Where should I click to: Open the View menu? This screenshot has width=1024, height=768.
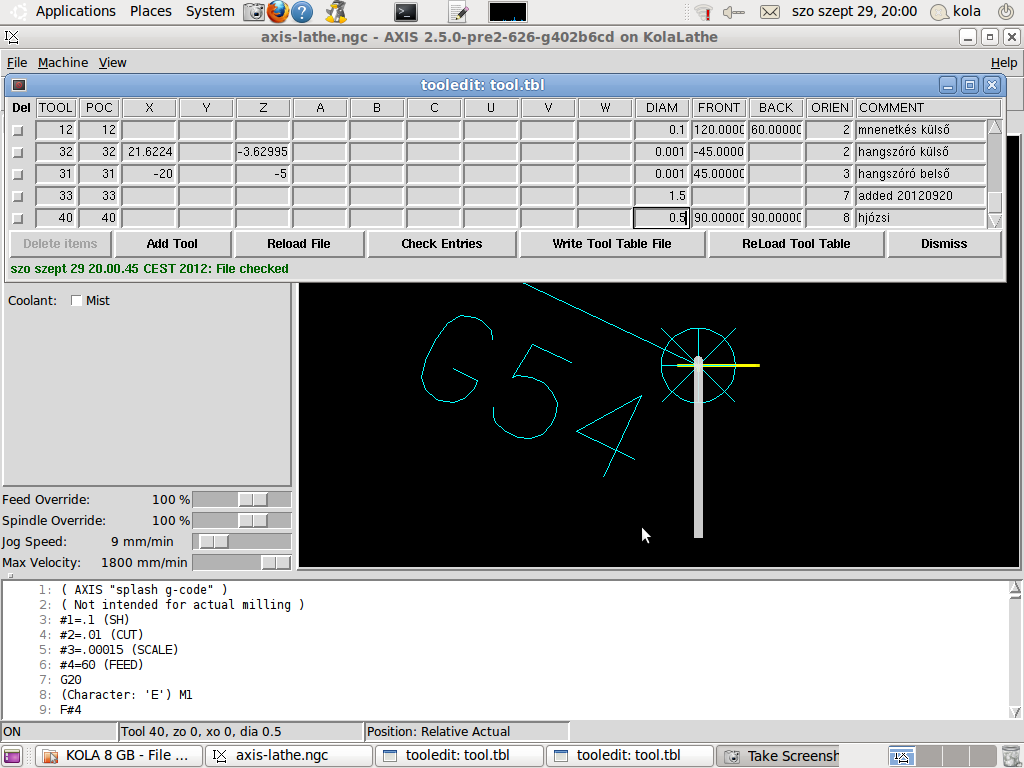(x=112, y=62)
